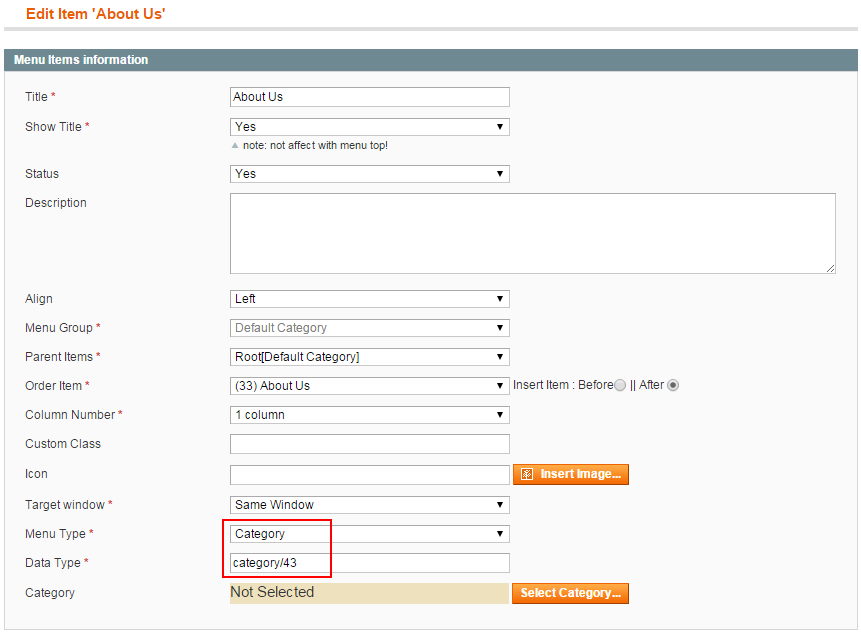
Task: Open the Show Title dropdown
Action: [370, 127]
